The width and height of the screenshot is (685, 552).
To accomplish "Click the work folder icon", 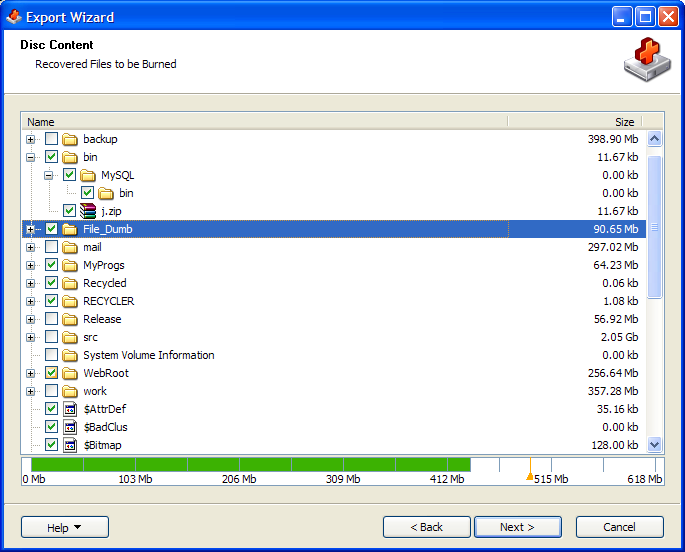I will (70, 391).
